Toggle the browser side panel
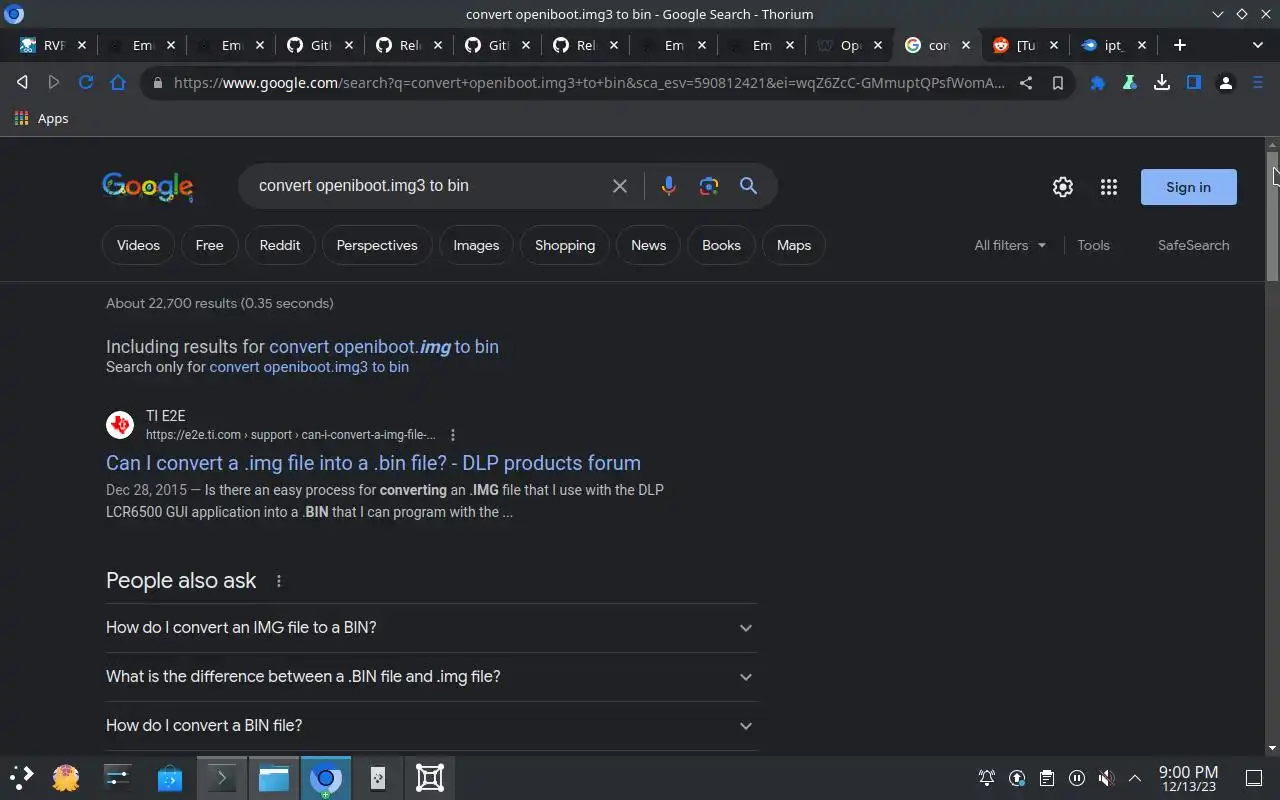The height and width of the screenshot is (800, 1280). (x=1194, y=83)
